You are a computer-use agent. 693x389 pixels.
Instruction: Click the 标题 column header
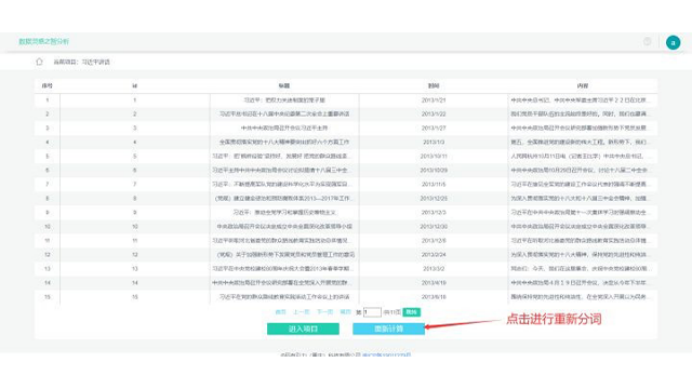284,86
